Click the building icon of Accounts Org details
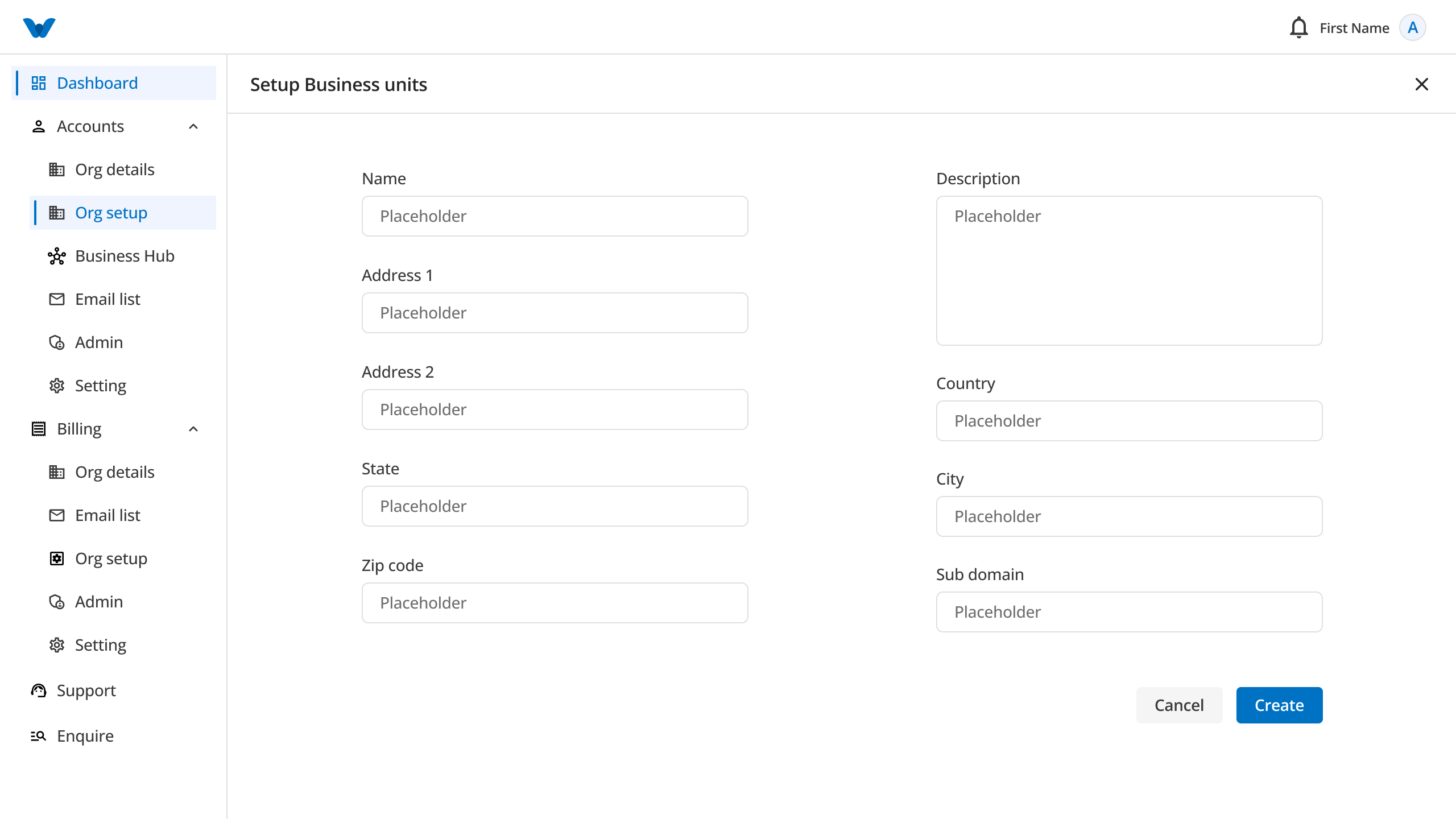1456x819 pixels. 57,169
